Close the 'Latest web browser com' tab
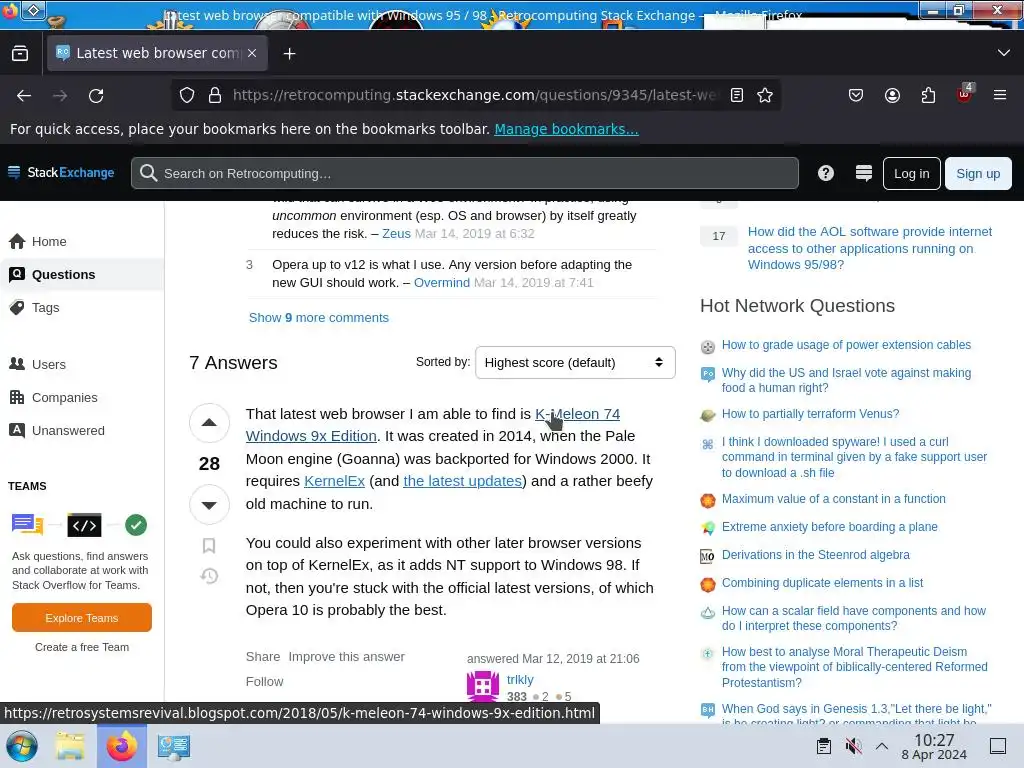This screenshot has width=1024, height=768. click(x=252, y=53)
